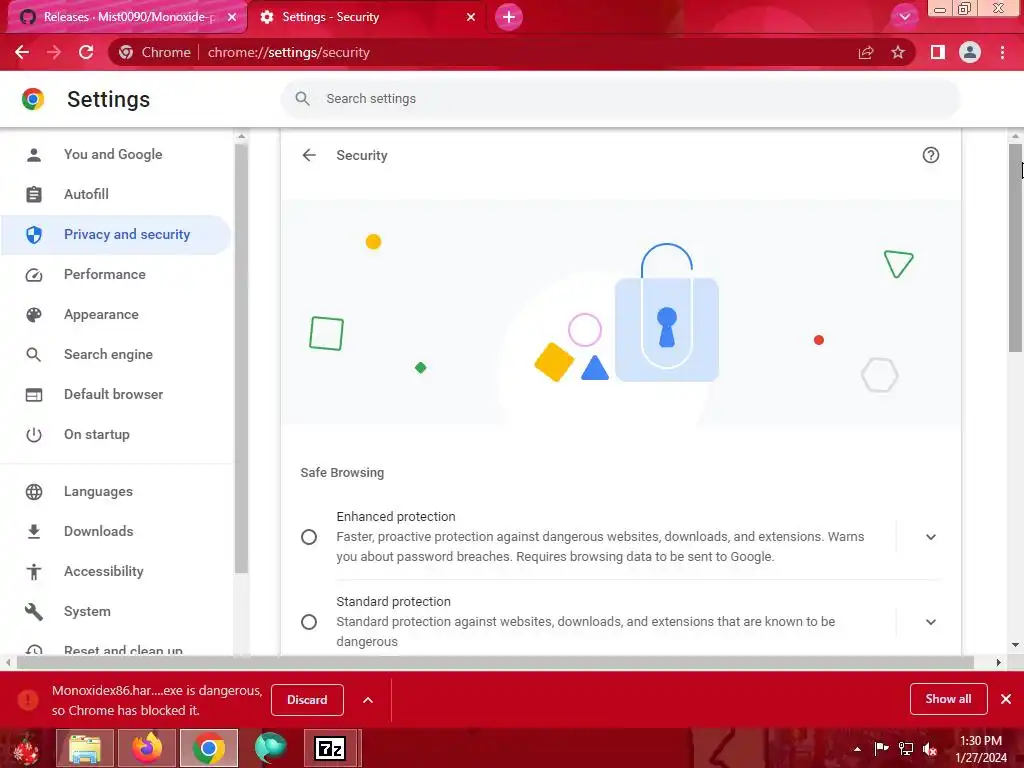
Task: Click the Performance gauge icon
Action: click(x=34, y=275)
